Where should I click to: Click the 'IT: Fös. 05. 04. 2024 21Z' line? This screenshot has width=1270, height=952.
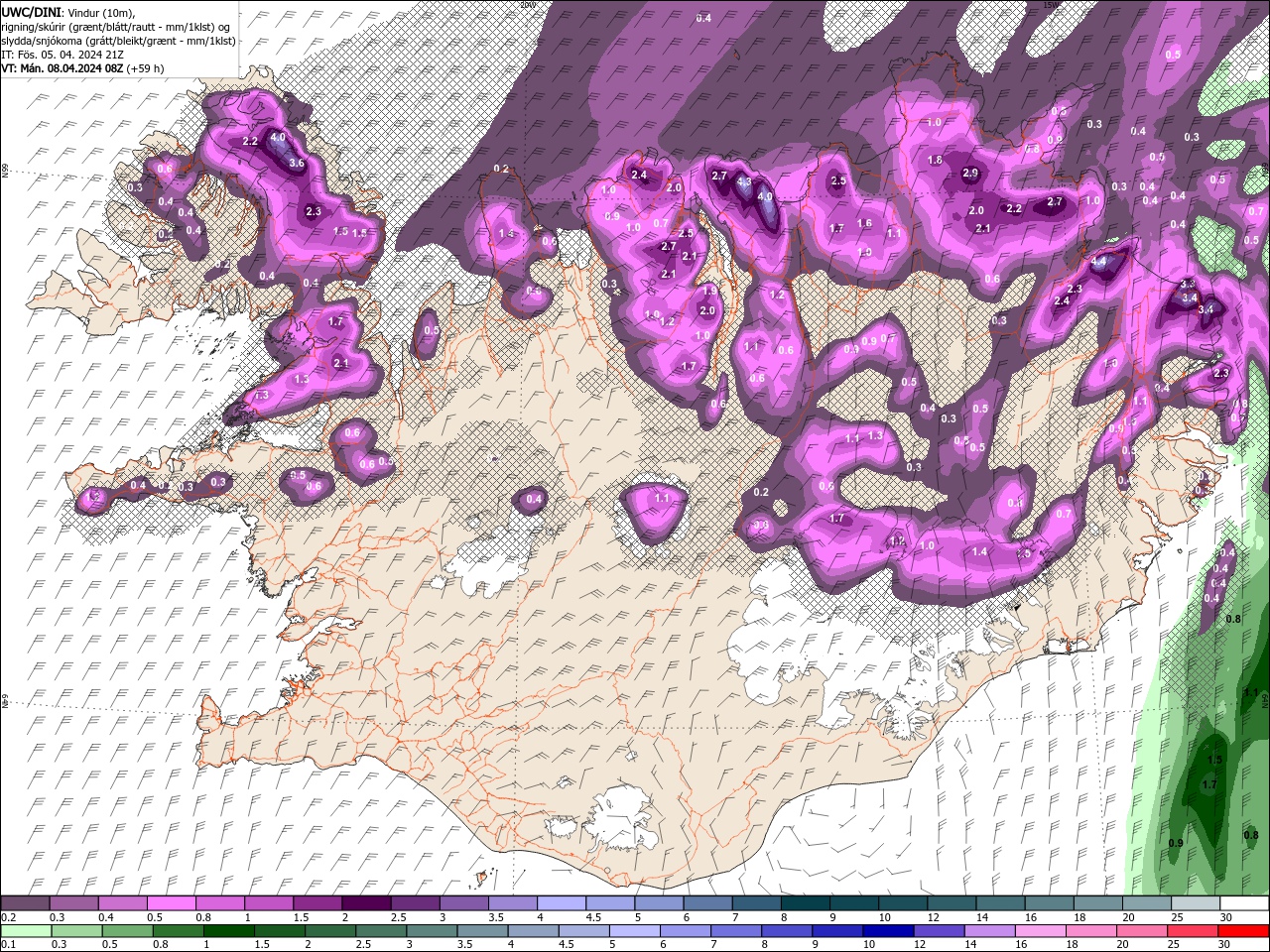coord(61,55)
